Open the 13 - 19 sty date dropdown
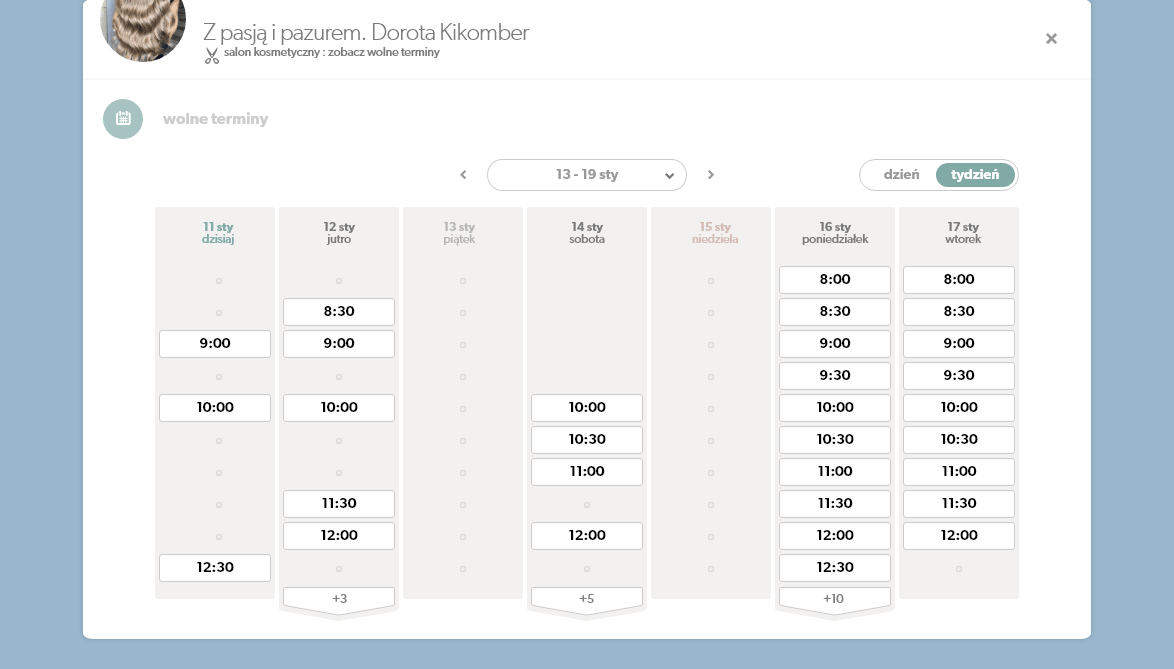1174x669 pixels. (587, 175)
